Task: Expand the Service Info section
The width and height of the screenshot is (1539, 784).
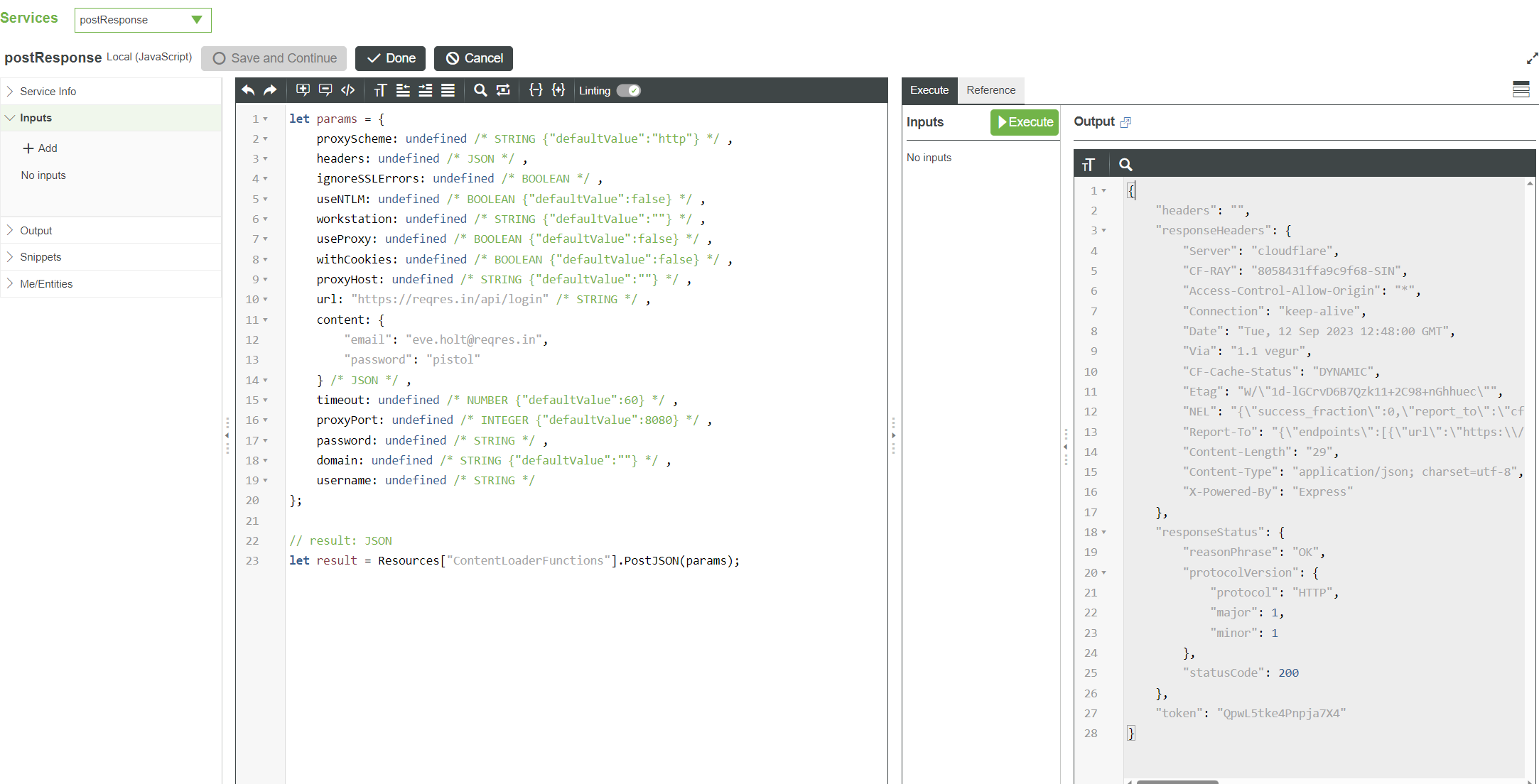Action: click(48, 91)
